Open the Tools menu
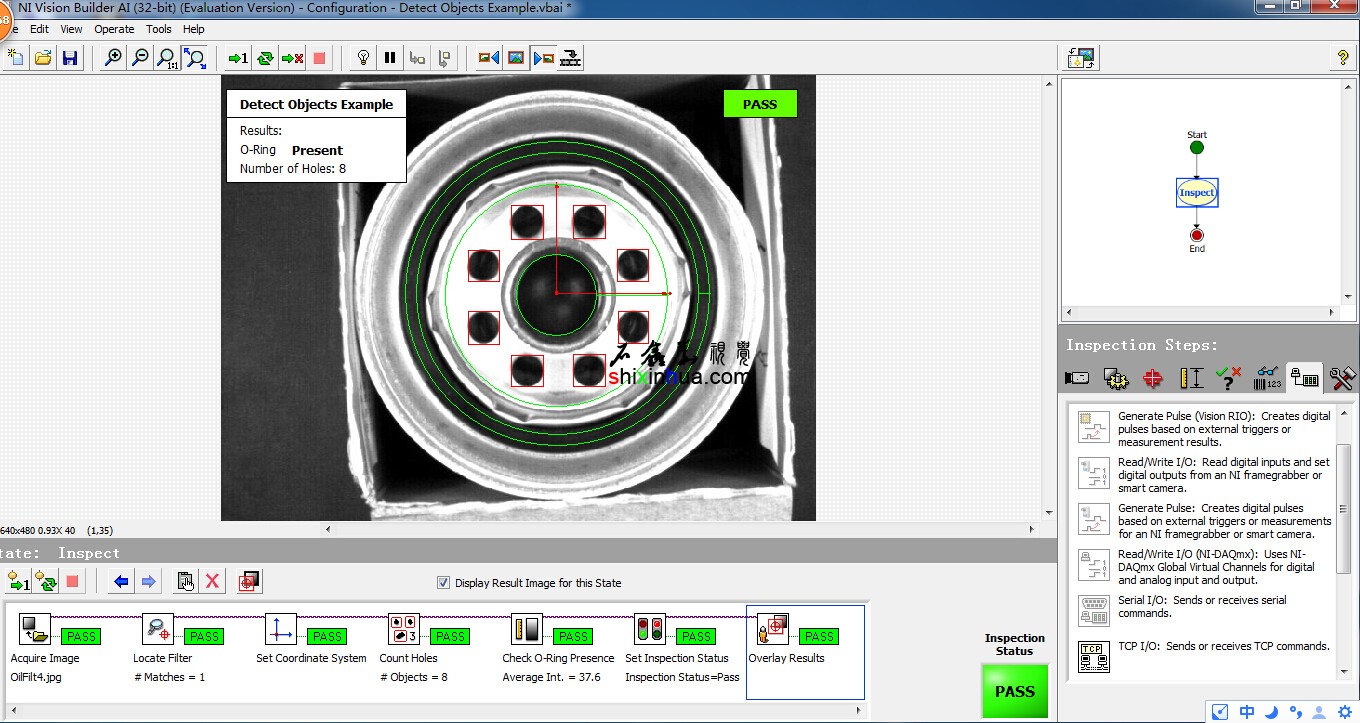Viewport: 1360px width, 723px height. (159, 29)
